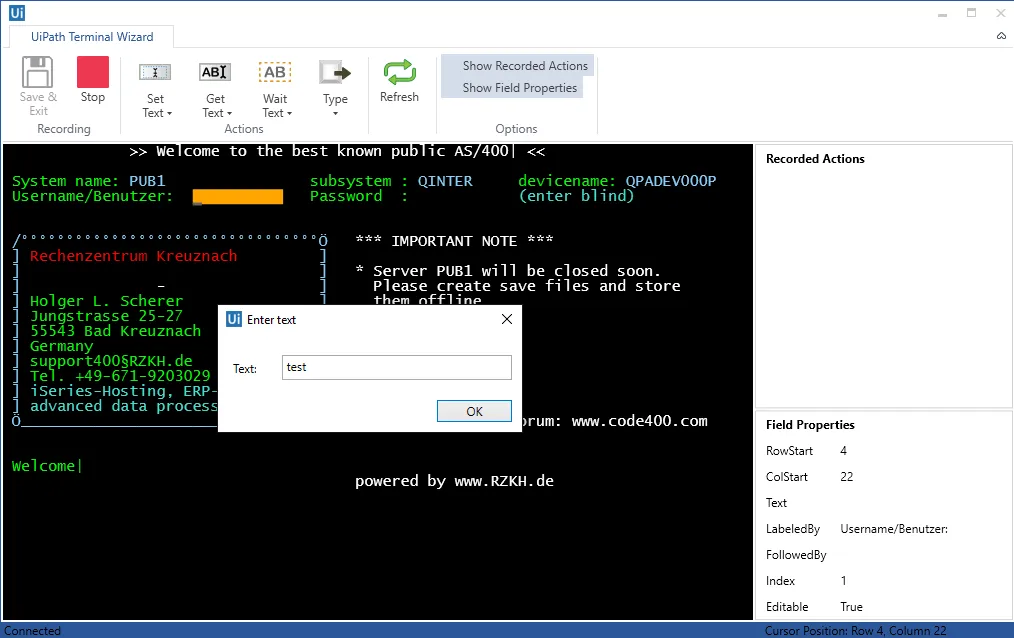Click the 'Welcome' text at terminal bottom
This screenshot has width=1014, height=638.
click(x=43, y=466)
